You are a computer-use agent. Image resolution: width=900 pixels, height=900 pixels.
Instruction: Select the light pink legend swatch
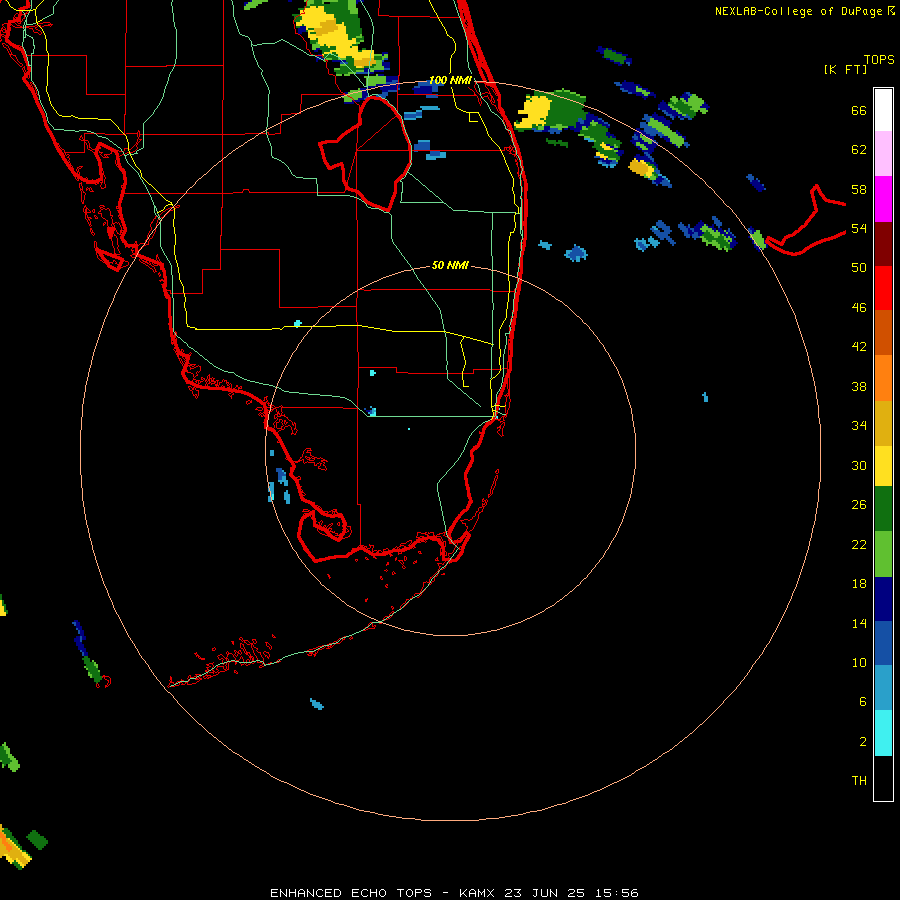883,153
